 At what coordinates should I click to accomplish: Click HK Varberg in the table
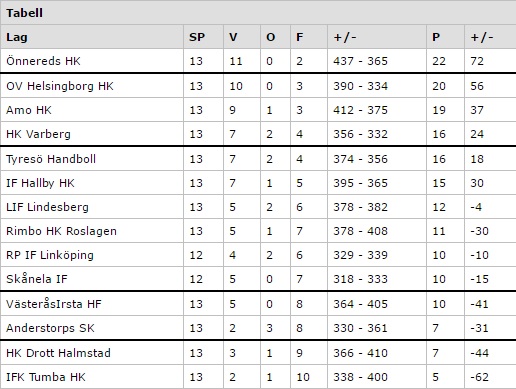click(38, 134)
